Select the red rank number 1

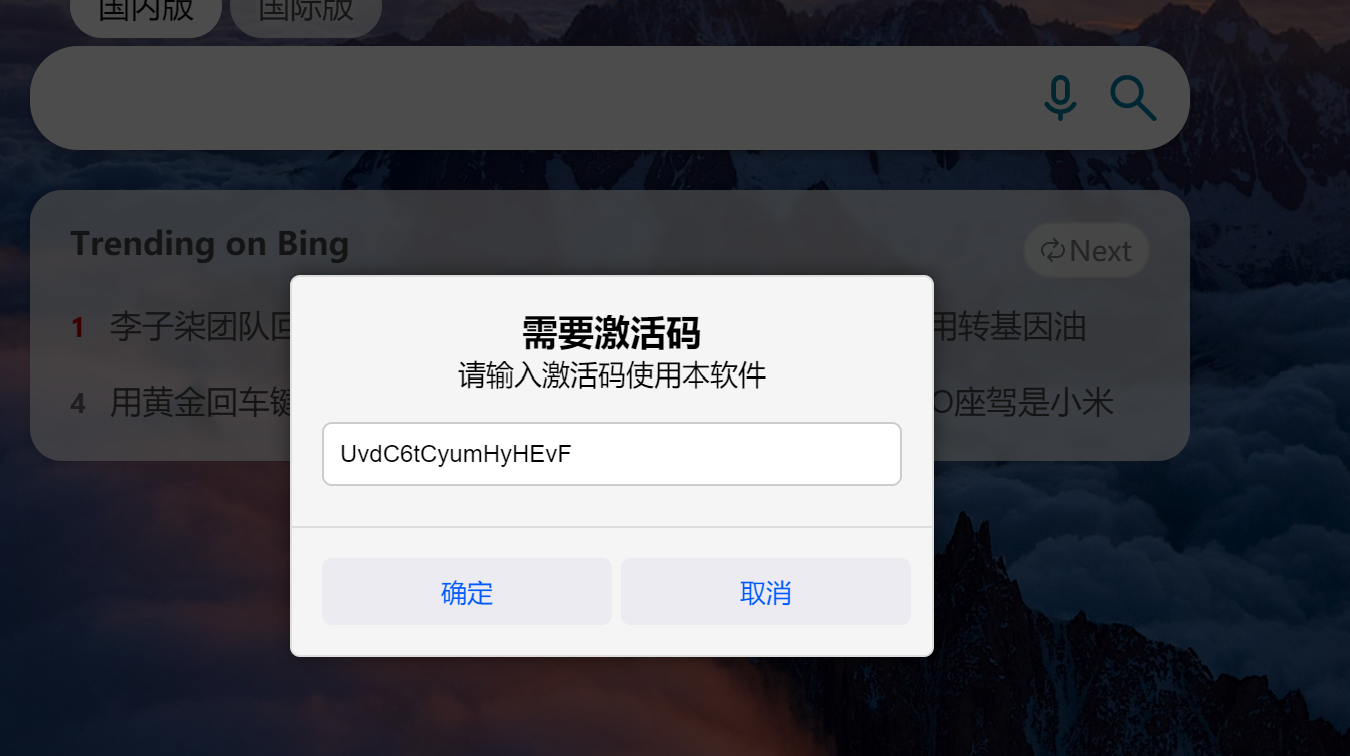pyautogui.click(x=77, y=326)
